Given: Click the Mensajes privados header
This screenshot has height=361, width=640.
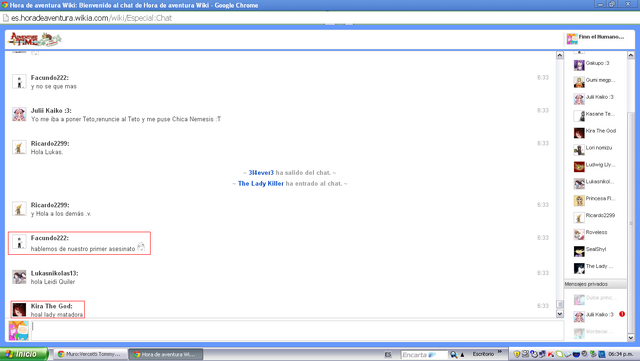Looking at the screenshot, I should (595, 284).
